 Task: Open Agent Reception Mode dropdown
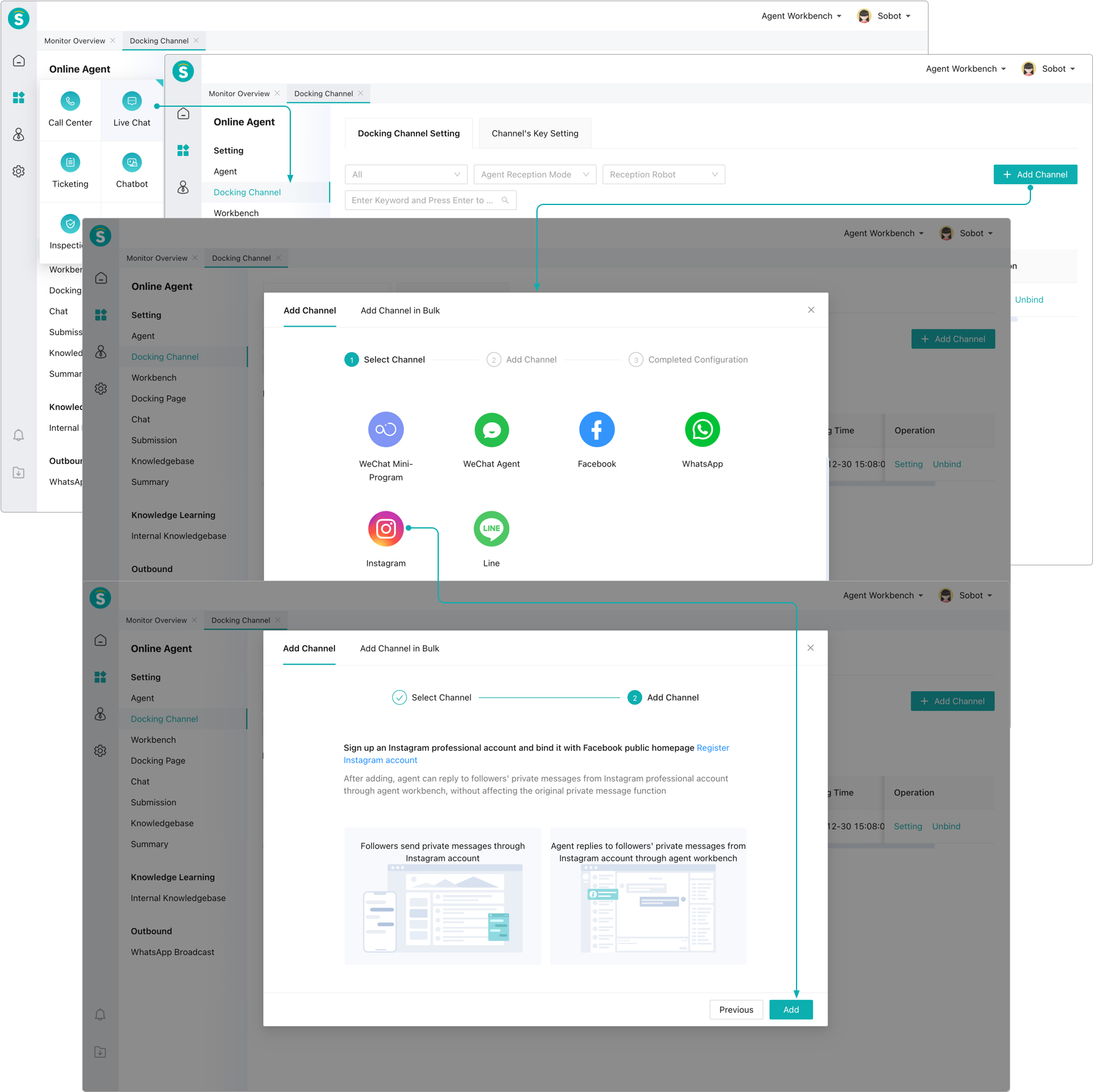tap(535, 174)
